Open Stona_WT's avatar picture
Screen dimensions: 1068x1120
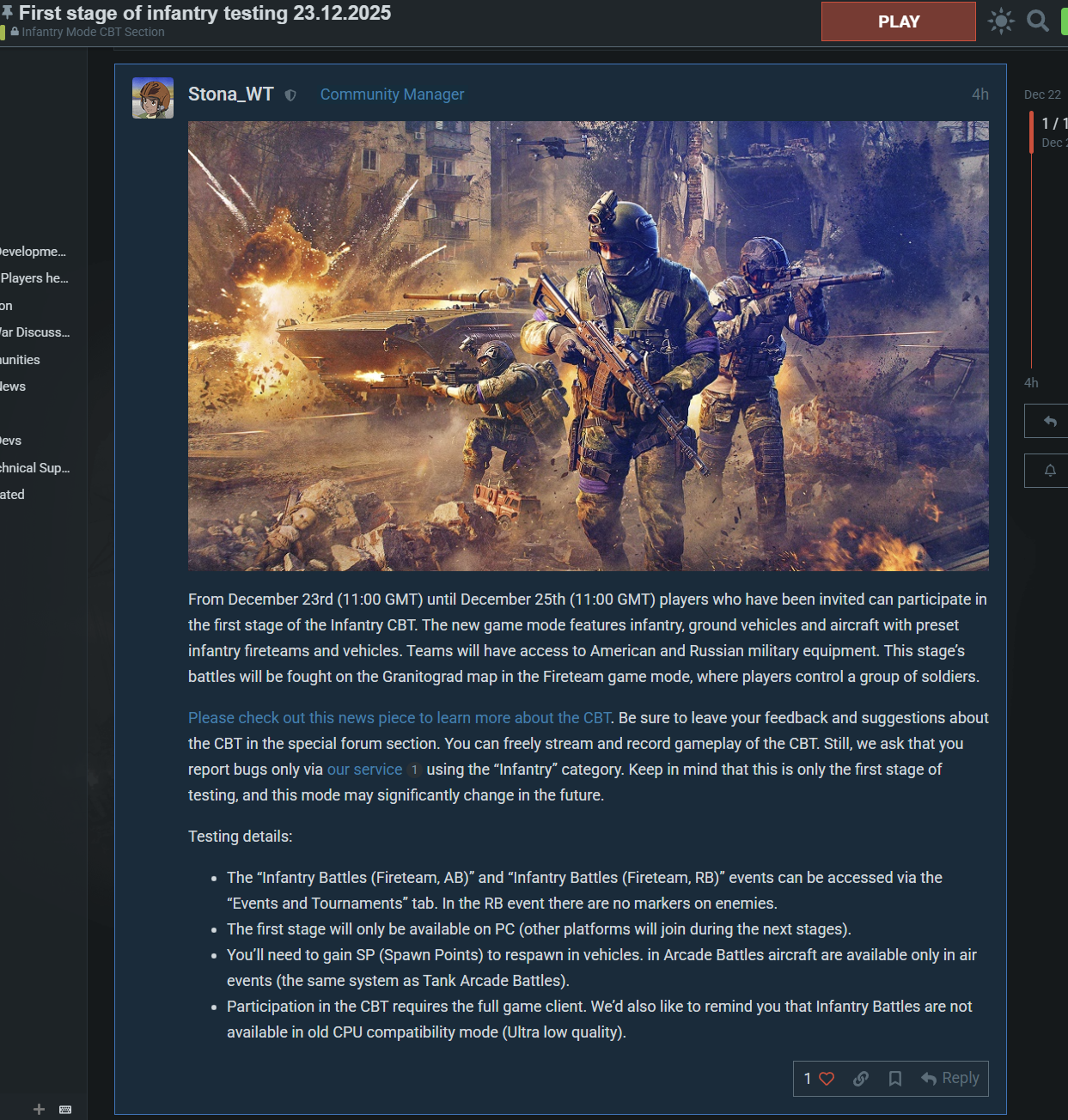(153, 98)
